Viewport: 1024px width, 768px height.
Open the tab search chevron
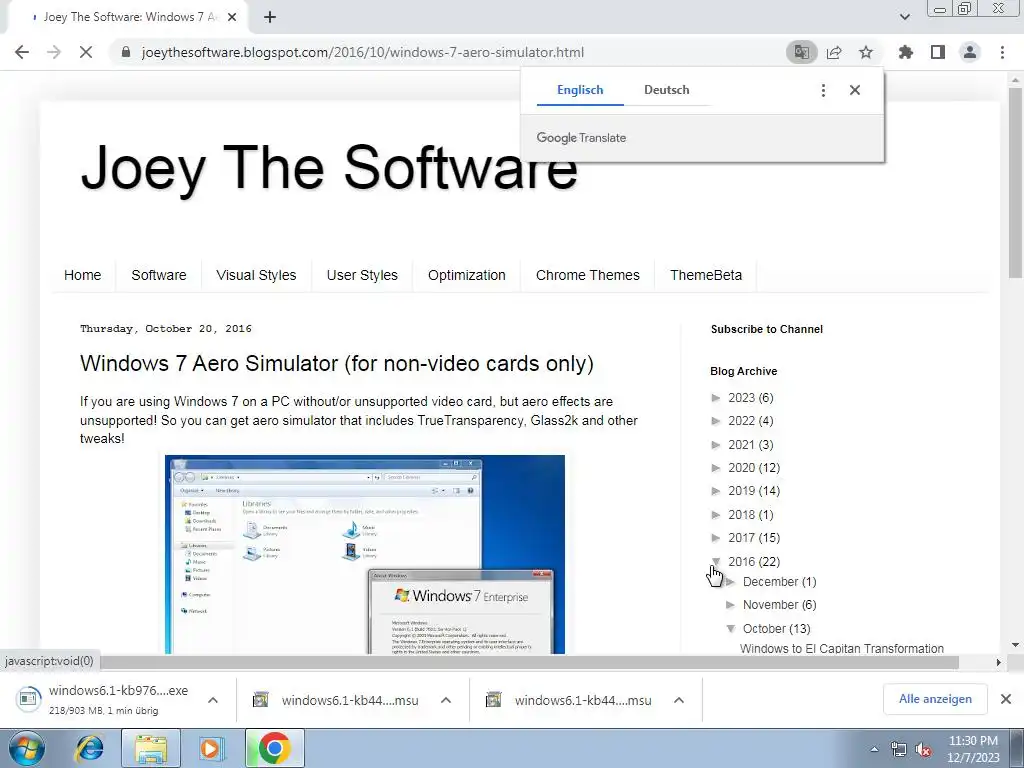[904, 17]
